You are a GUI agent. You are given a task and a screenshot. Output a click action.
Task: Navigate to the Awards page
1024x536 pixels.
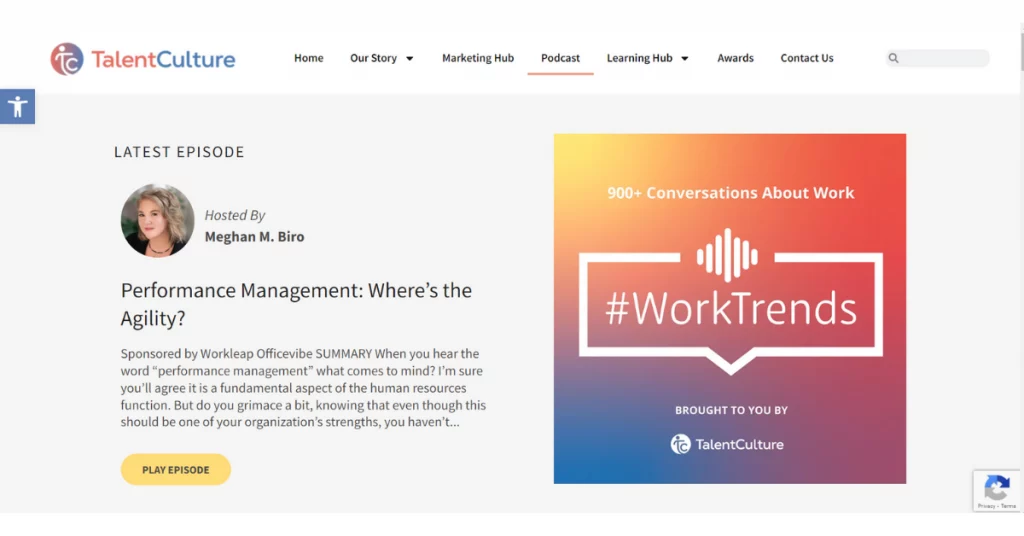[x=735, y=58]
